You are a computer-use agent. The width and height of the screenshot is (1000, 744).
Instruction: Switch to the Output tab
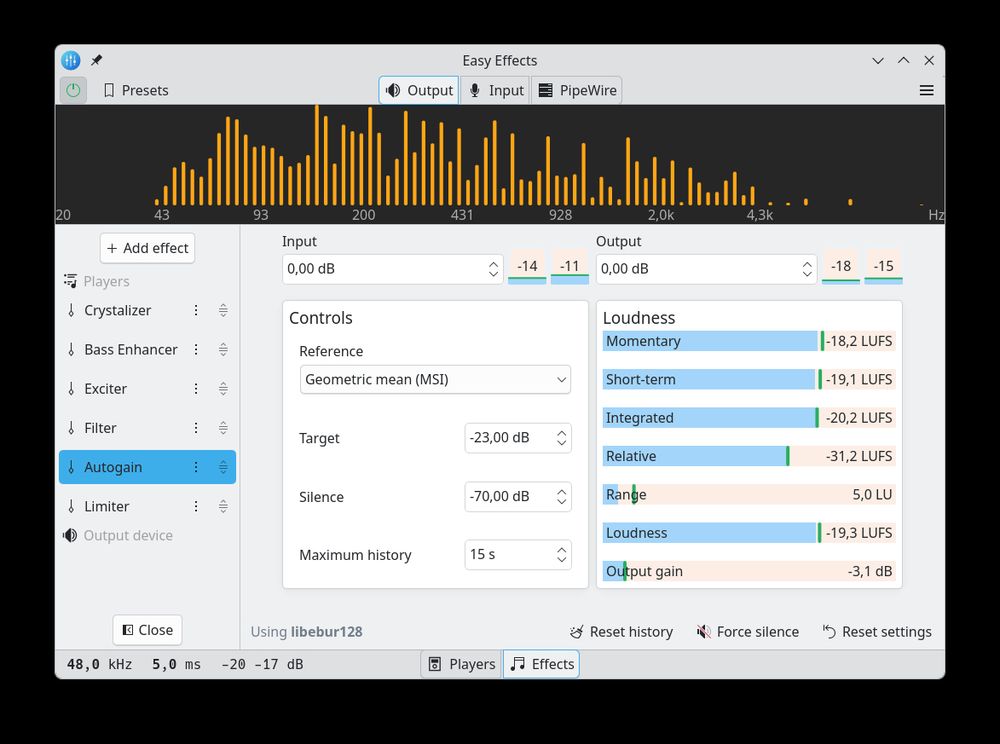pos(419,90)
